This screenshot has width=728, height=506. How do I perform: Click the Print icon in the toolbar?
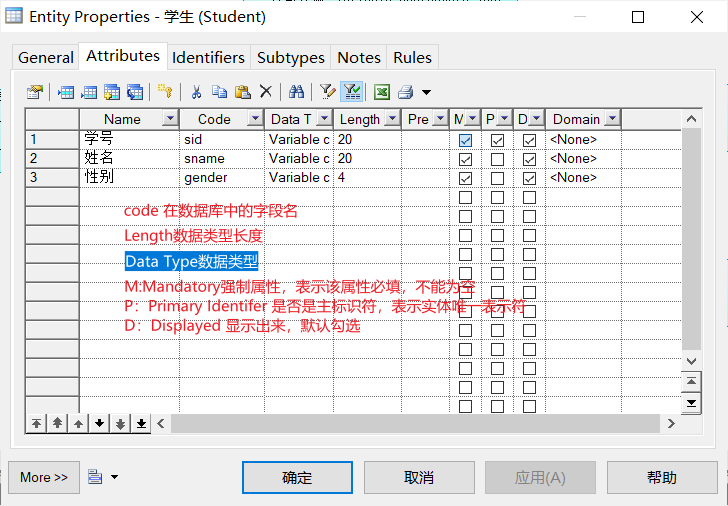(x=405, y=92)
